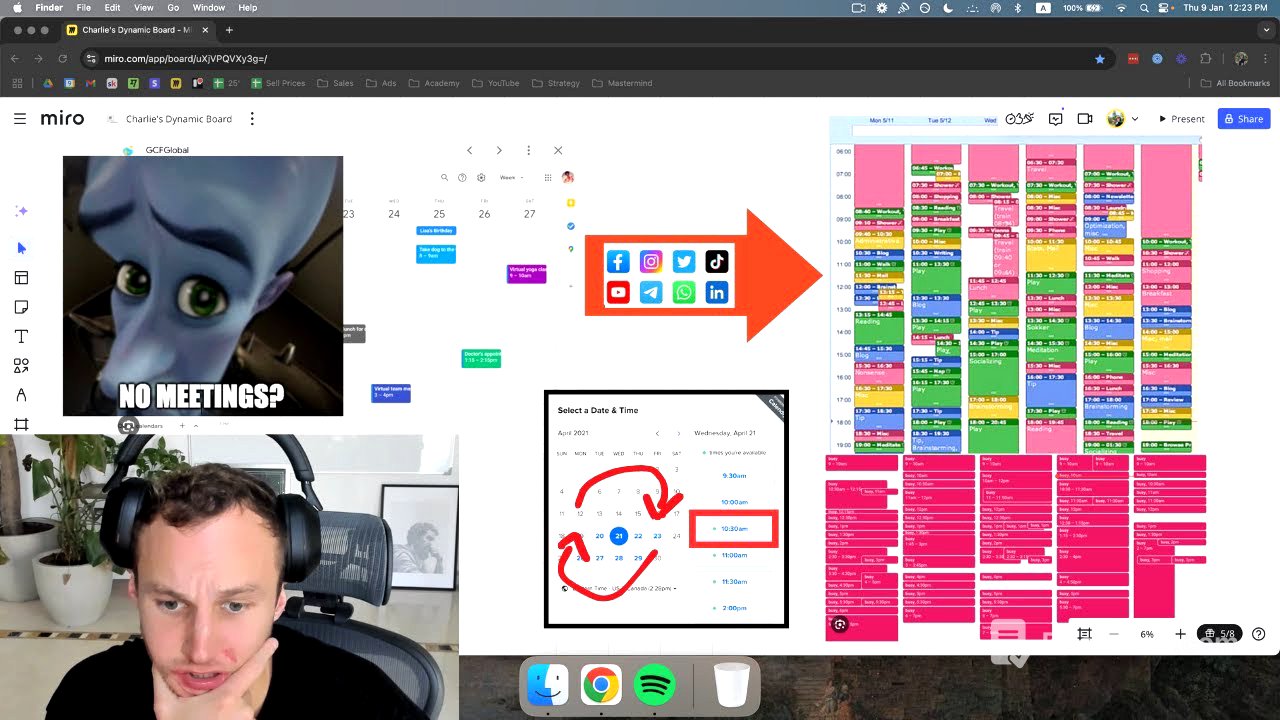1280x720 pixels.
Task: Open board options three-dot menu
Action: (x=252, y=118)
